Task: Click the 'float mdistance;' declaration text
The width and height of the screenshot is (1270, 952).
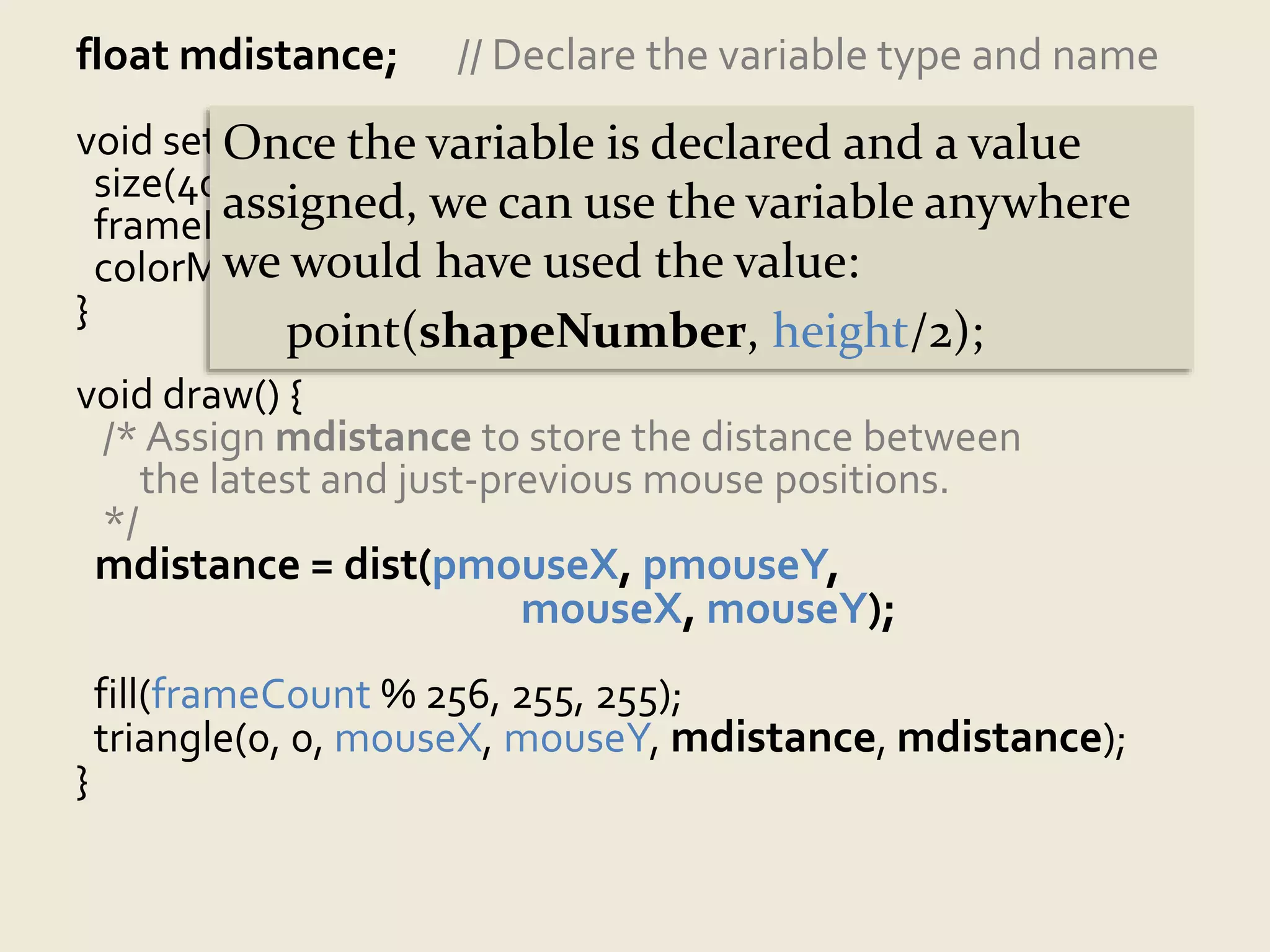Action: (236, 56)
